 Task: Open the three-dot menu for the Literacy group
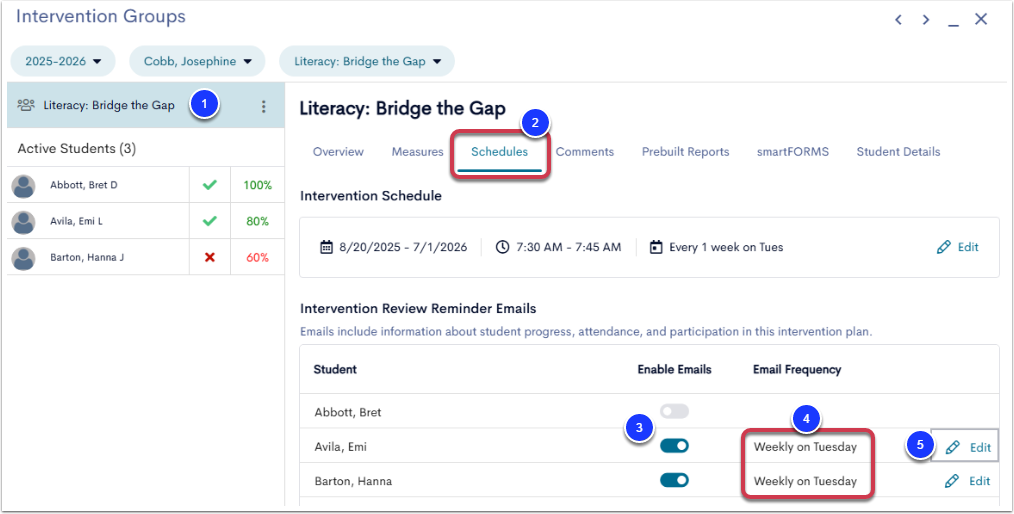click(263, 107)
